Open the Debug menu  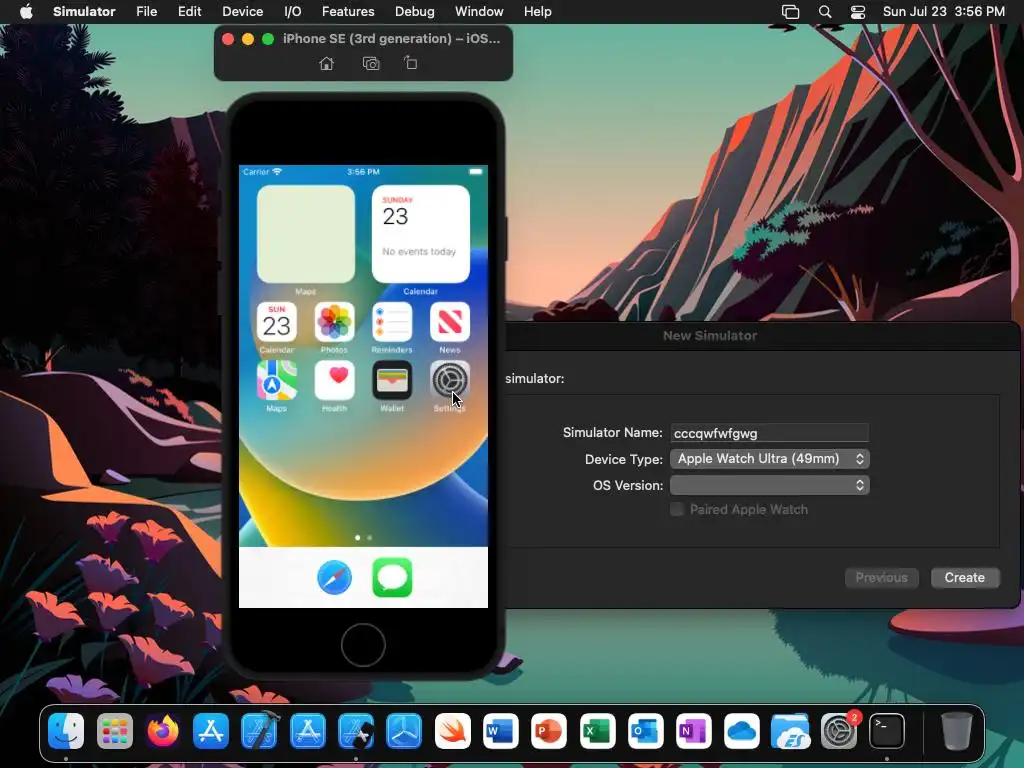[x=415, y=12]
